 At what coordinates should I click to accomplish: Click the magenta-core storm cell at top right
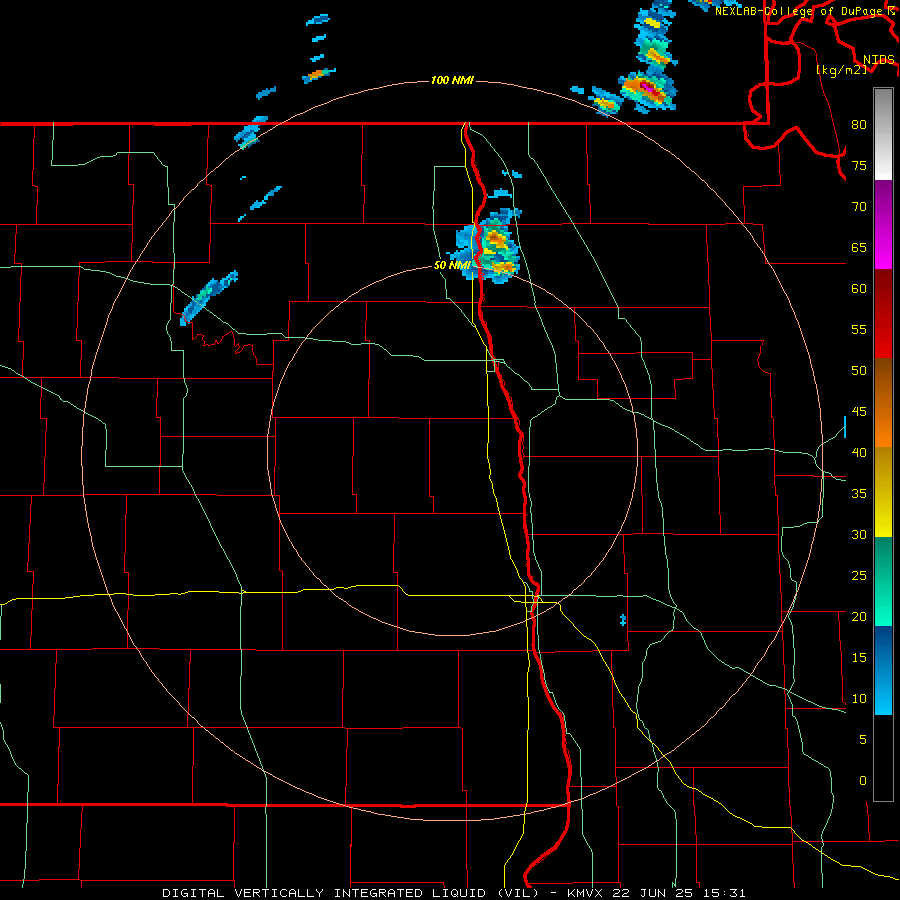tap(649, 92)
